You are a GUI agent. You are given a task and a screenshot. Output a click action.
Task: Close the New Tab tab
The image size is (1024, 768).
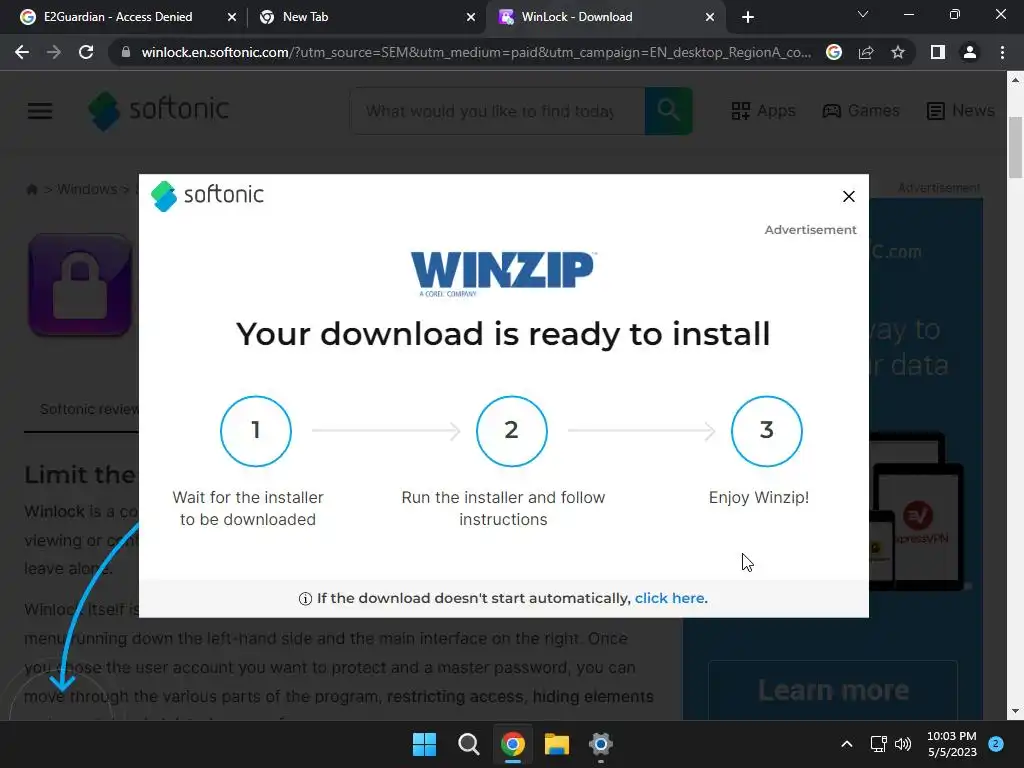(471, 17)
